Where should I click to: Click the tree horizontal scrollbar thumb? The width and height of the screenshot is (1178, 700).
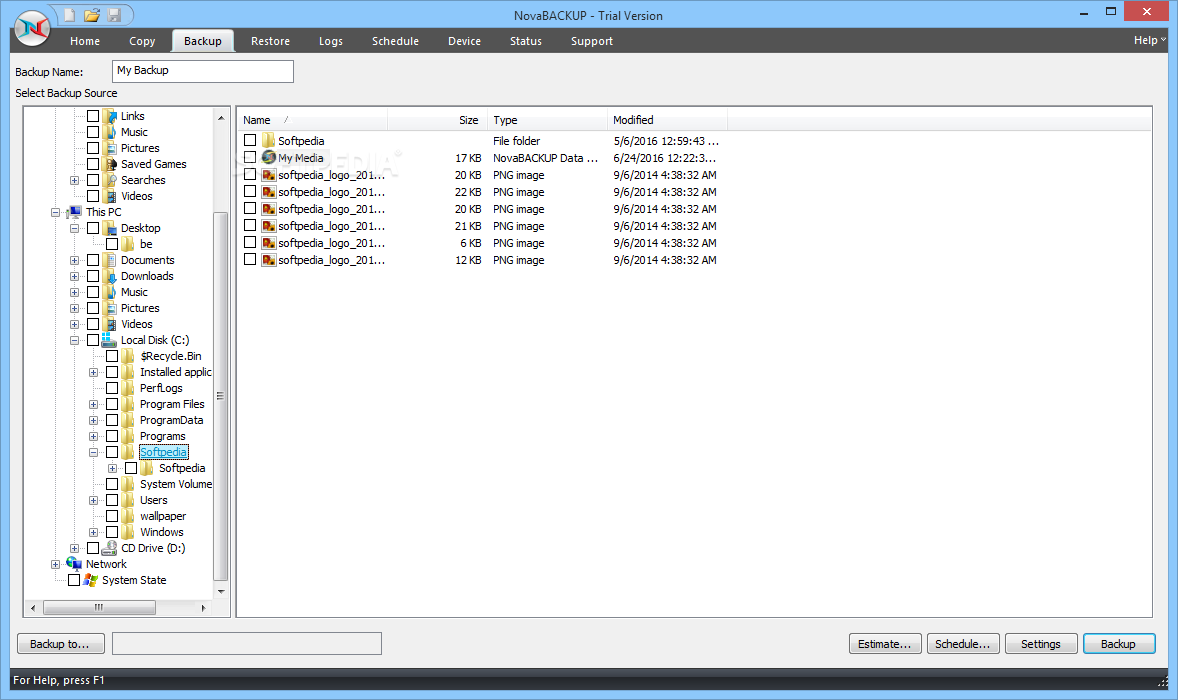(99, 607)
